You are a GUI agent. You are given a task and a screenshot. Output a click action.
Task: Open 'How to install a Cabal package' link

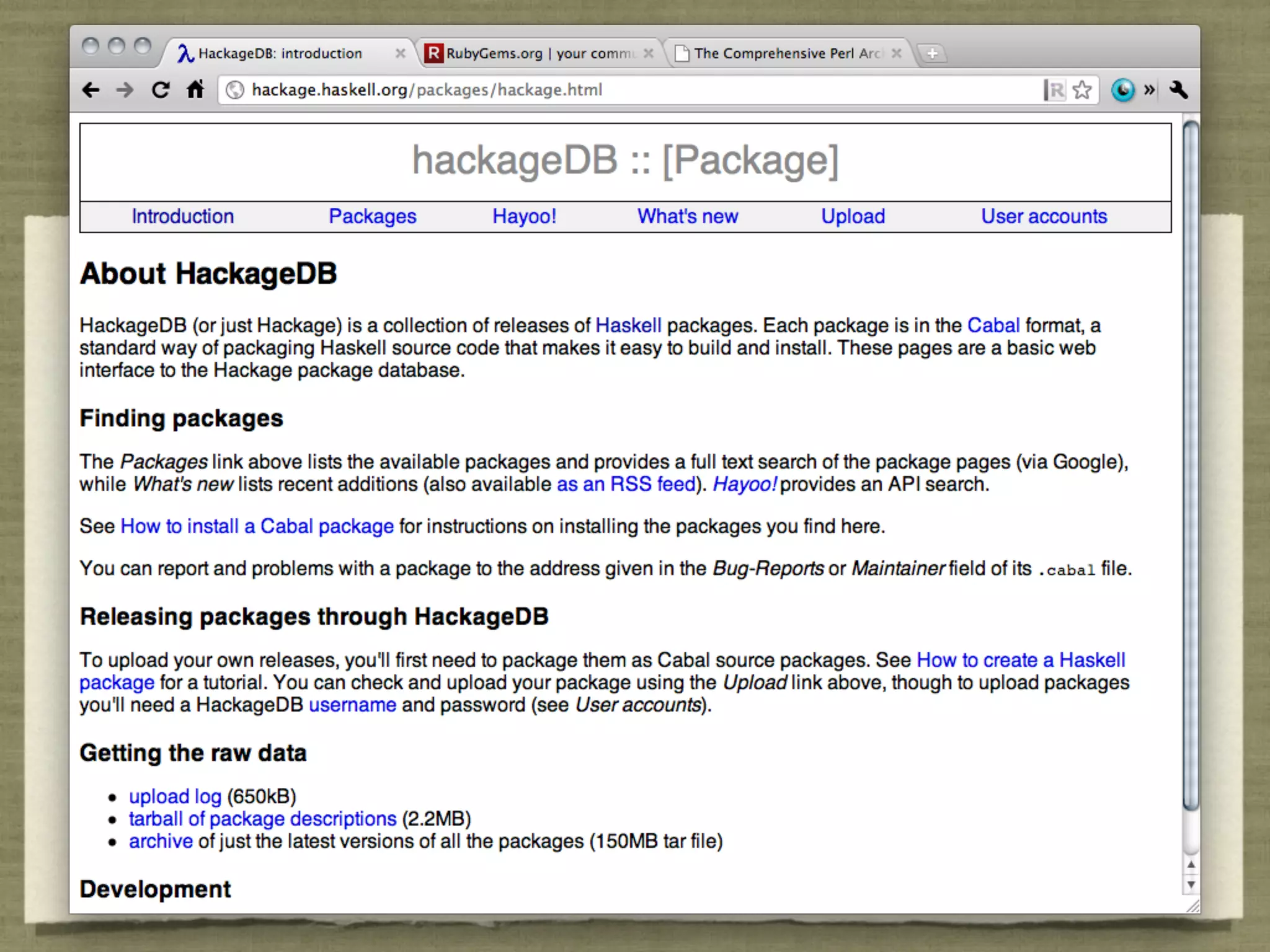[257, 526]
